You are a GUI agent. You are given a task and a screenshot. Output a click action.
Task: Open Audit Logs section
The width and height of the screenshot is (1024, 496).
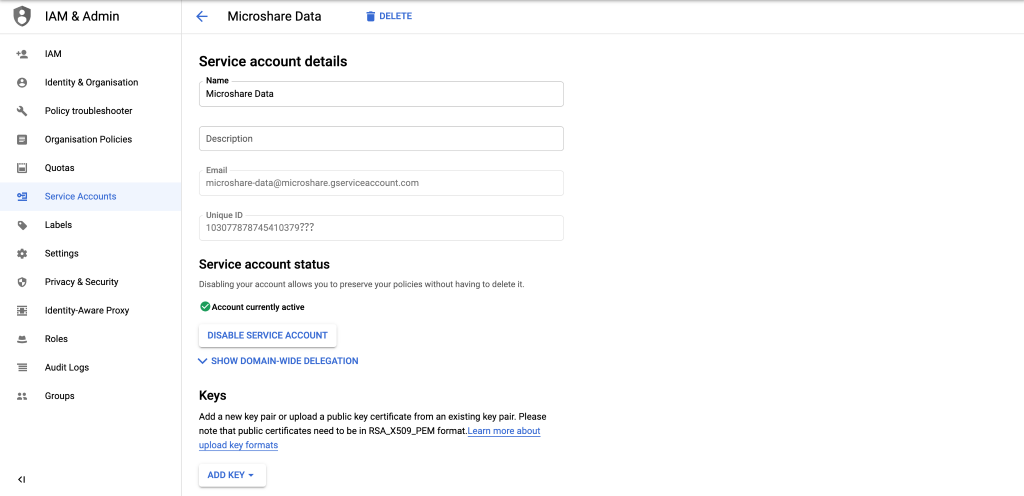click(67, 368)
